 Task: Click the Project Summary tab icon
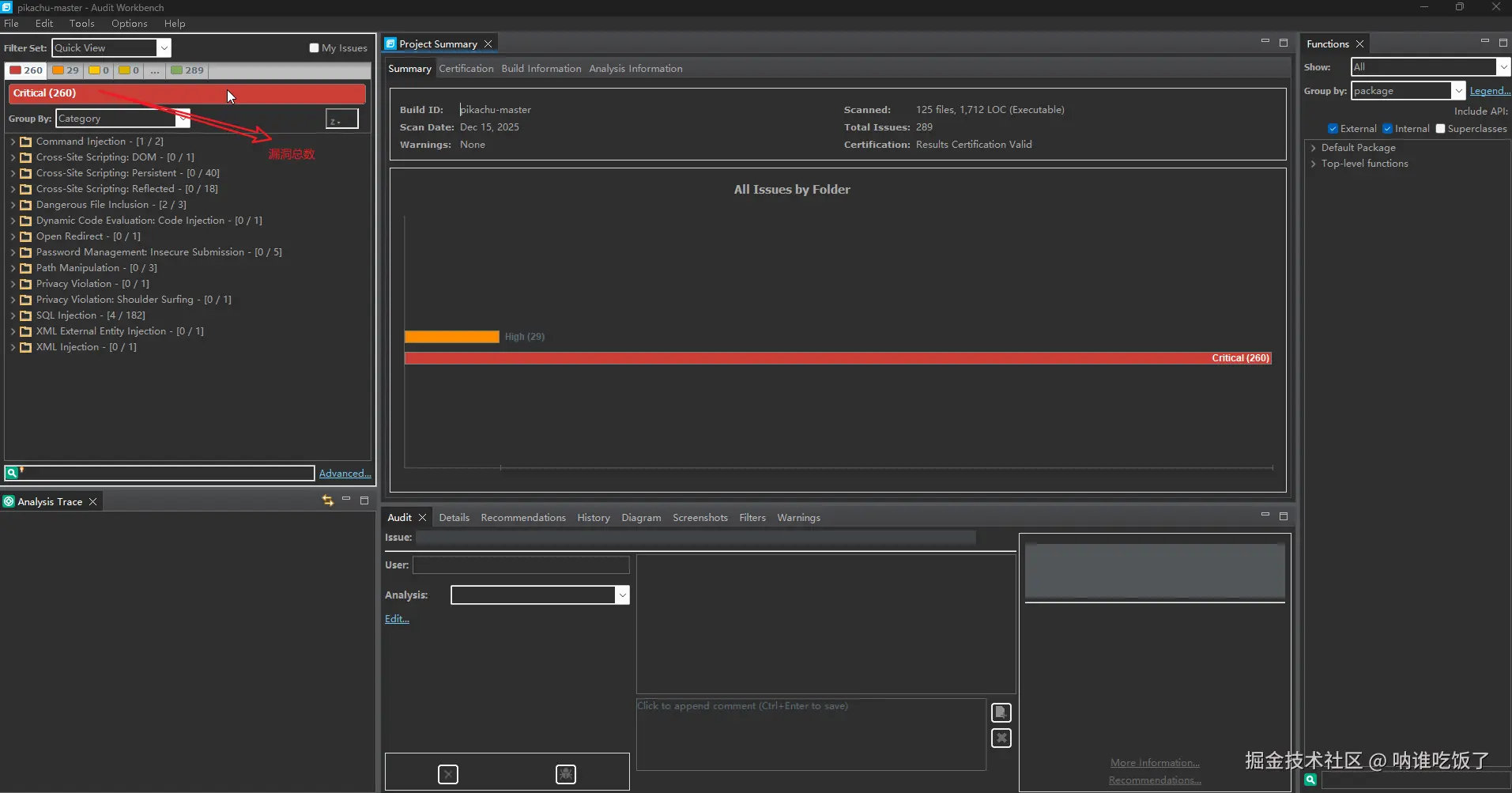[x=390, y=43]
